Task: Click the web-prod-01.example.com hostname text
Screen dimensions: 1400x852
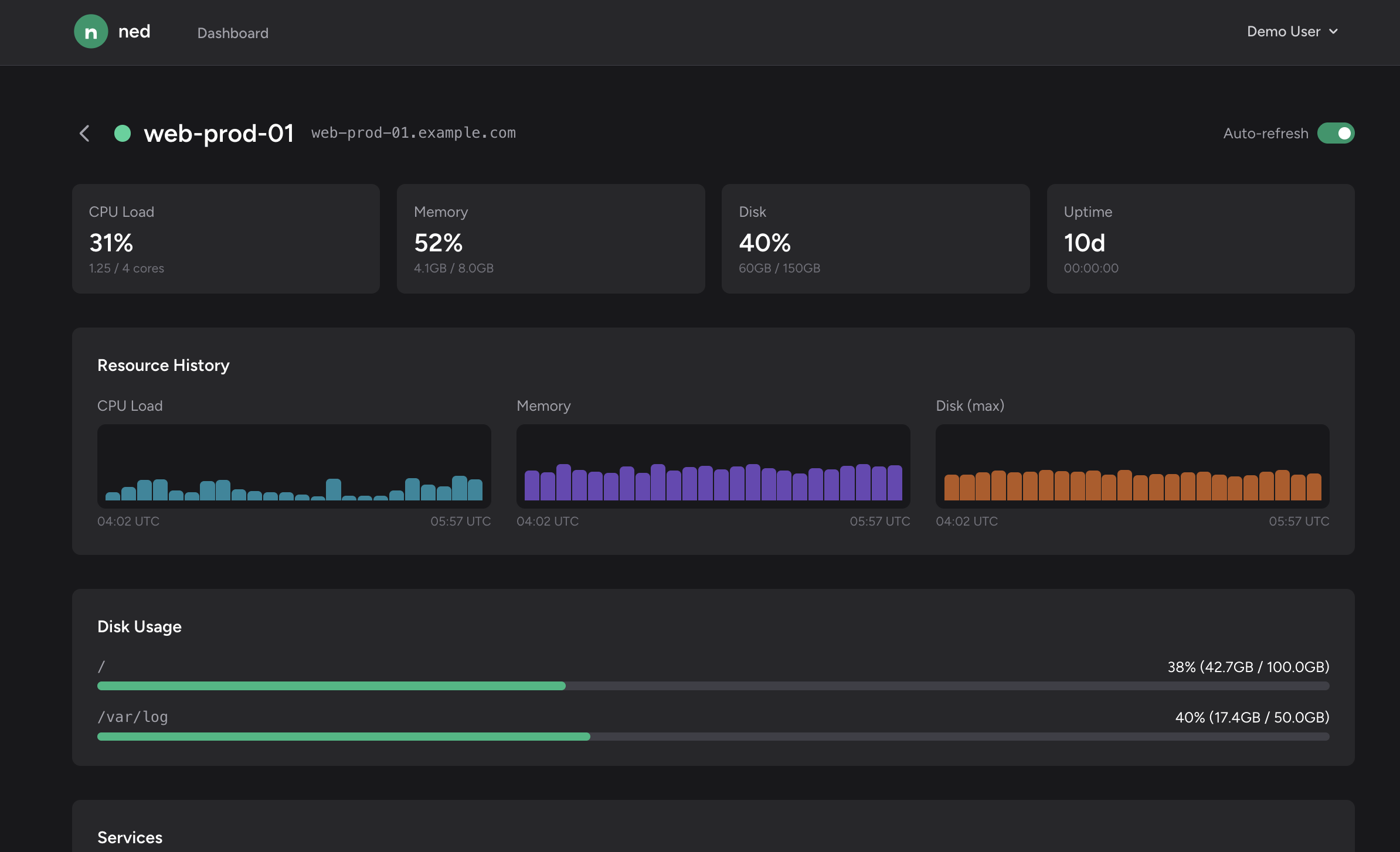Action: pyautogui.click(x=413, y=133)
